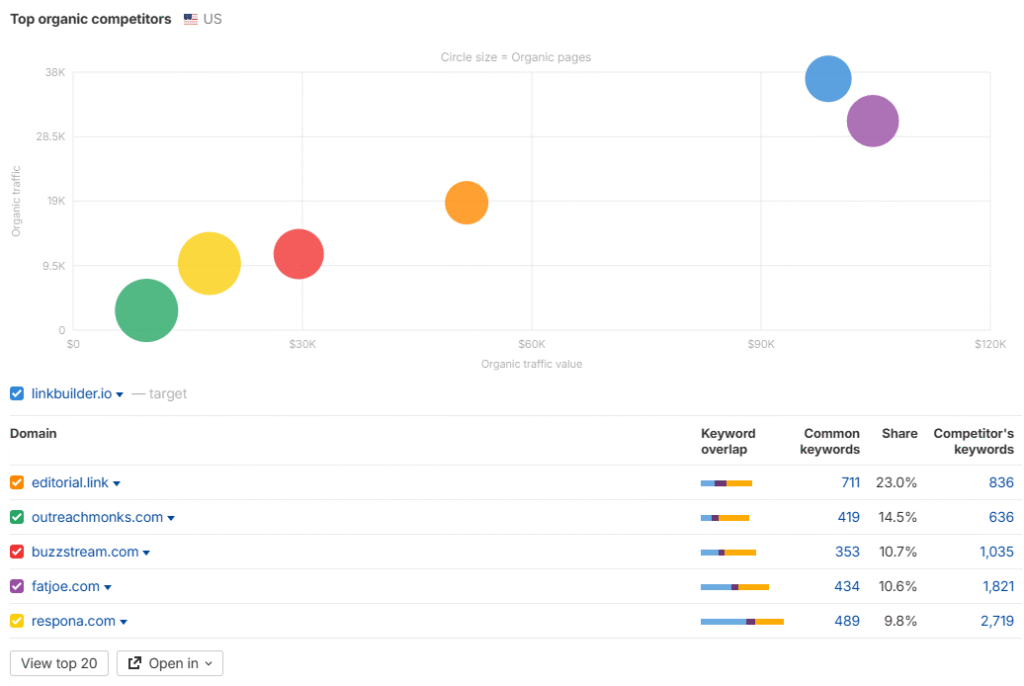Click the purple fatjoe.com bubble

click(872, 121)
